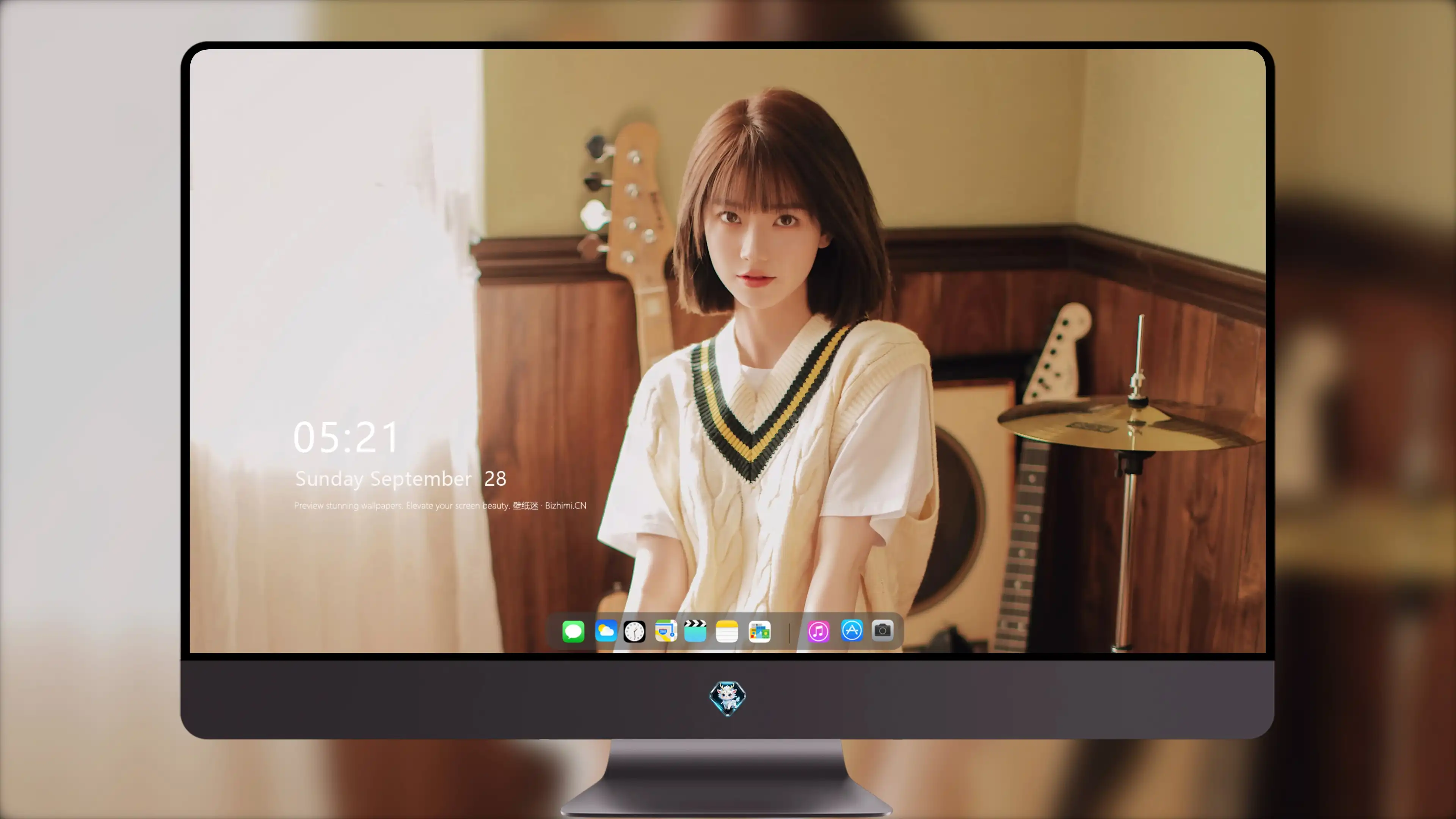Click the dragon mascot logo on the monitor chin
The height and width of the screenshot is (819, 1456).
[728, 698]
